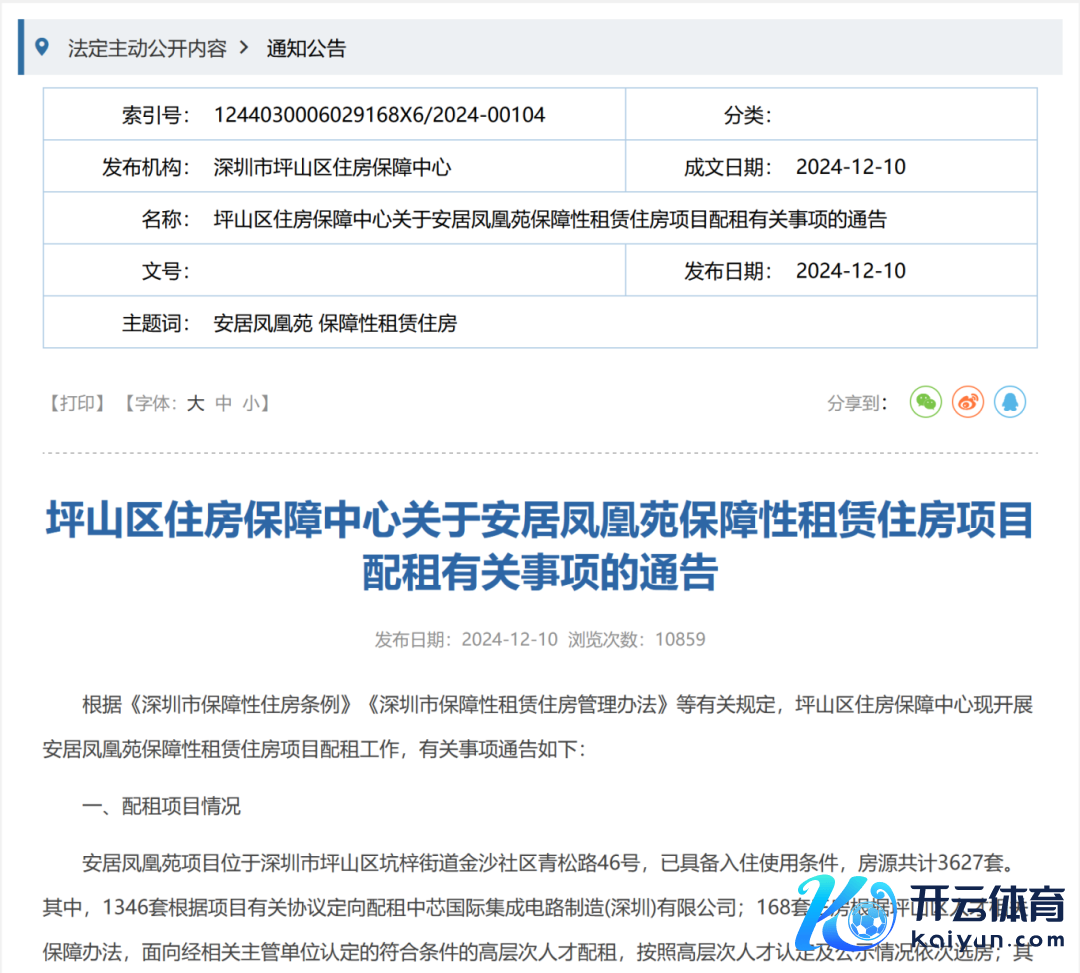The height and width of the screenshot is (973, 1080).
Task: Share the article via the WeChat icon
Action: pyautogui.click(x=926, y=402)
